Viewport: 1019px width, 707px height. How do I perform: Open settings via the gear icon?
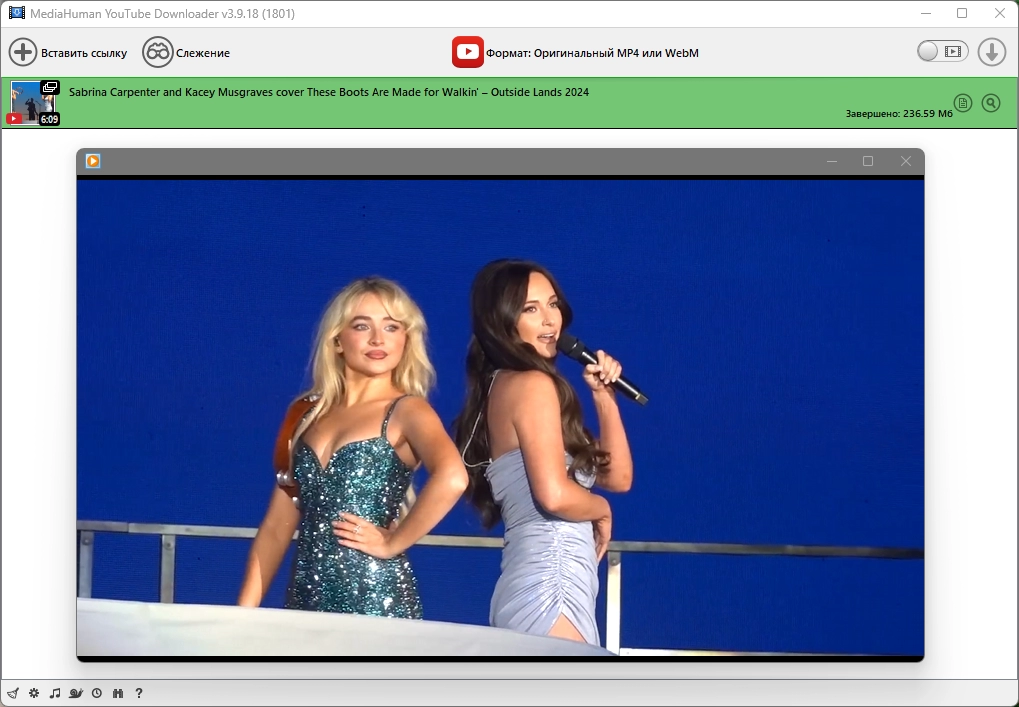click(x=34, y=693)
